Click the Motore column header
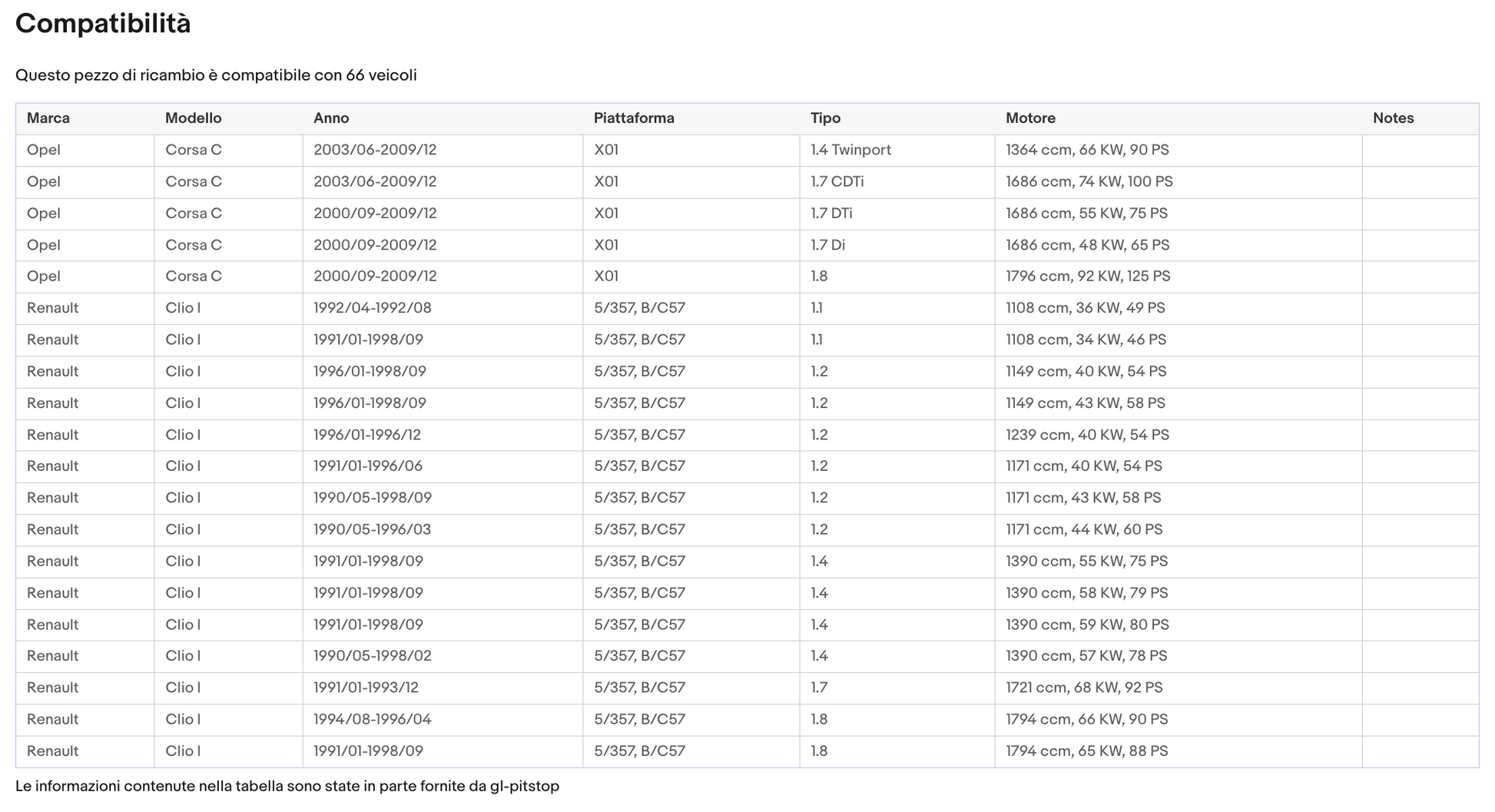This screenshot has height=812, width=1495. [x=1178, y=118]
